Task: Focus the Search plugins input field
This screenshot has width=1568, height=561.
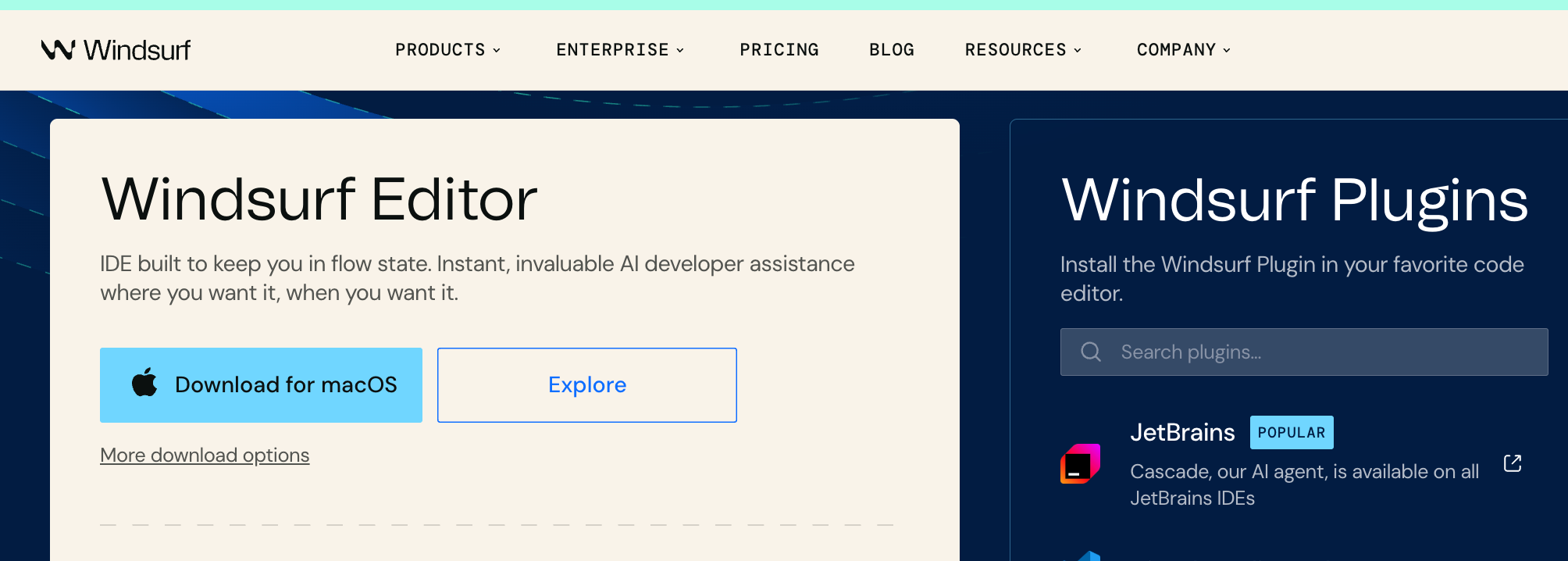Action: (1304, 352)
